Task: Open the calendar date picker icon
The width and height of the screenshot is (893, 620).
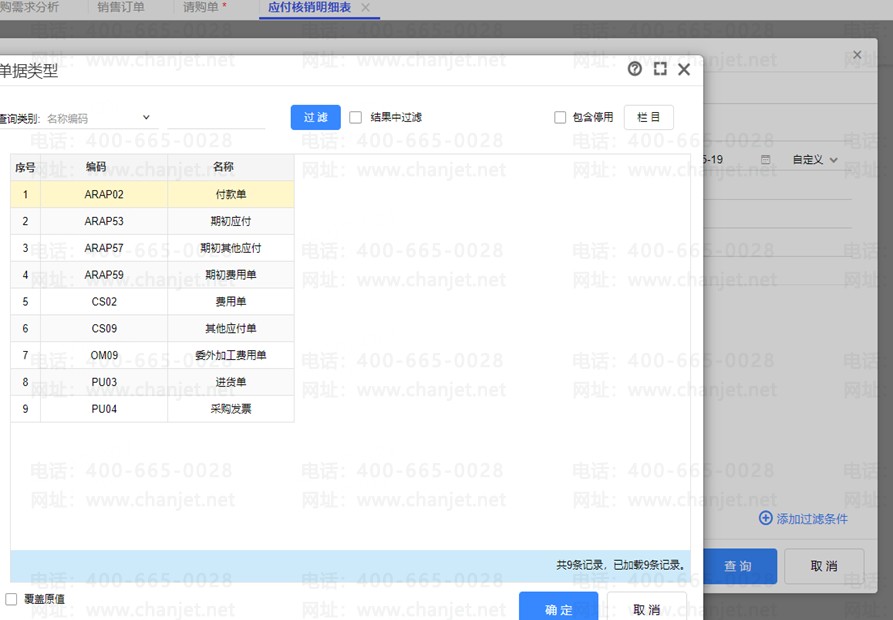Action: [766, 160]
